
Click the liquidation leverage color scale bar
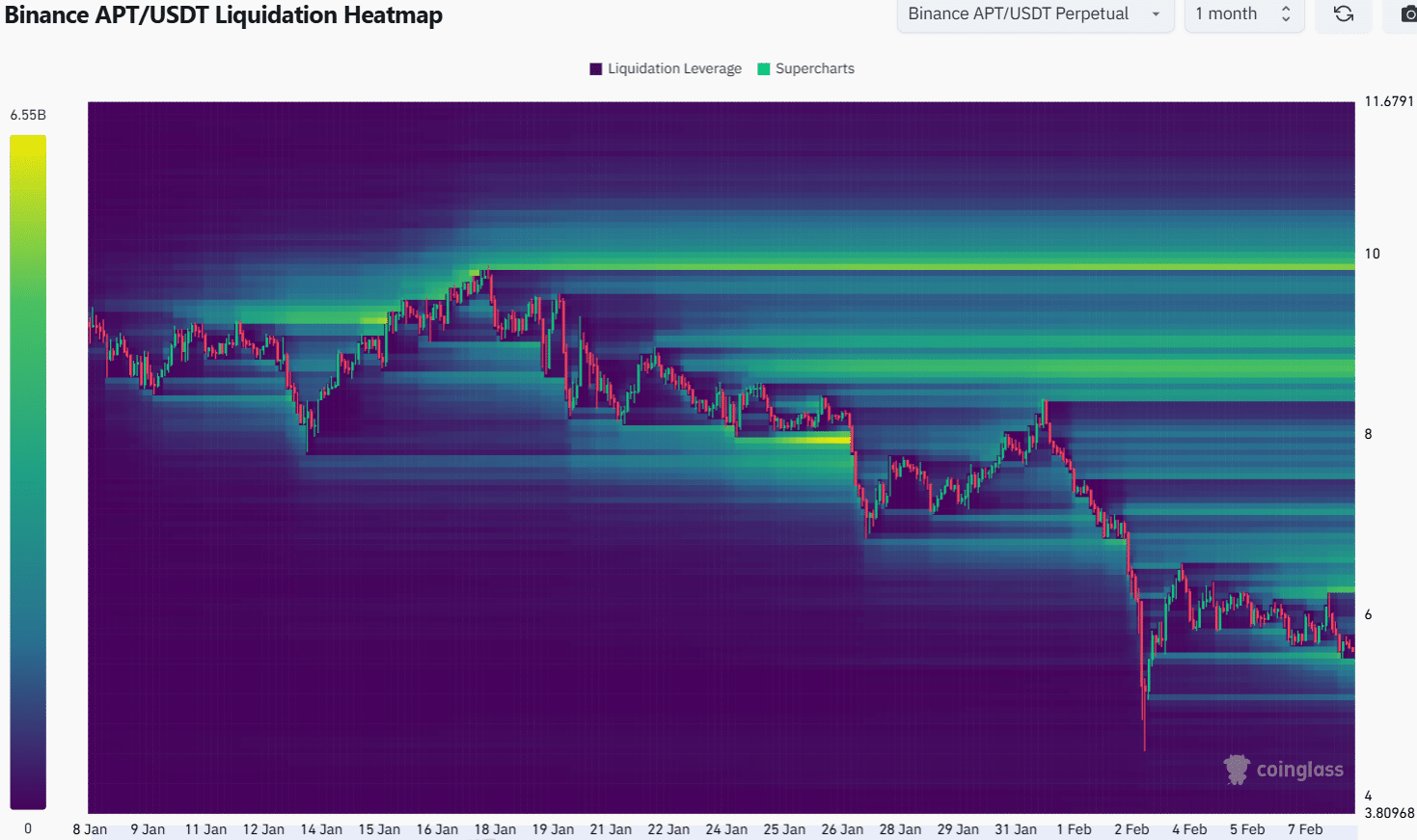28,472
